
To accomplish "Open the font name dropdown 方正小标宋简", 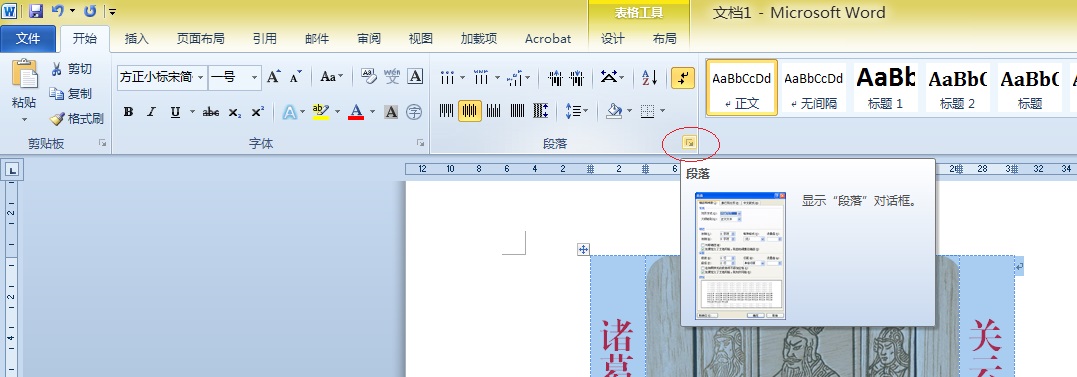I will coord(201,78).
